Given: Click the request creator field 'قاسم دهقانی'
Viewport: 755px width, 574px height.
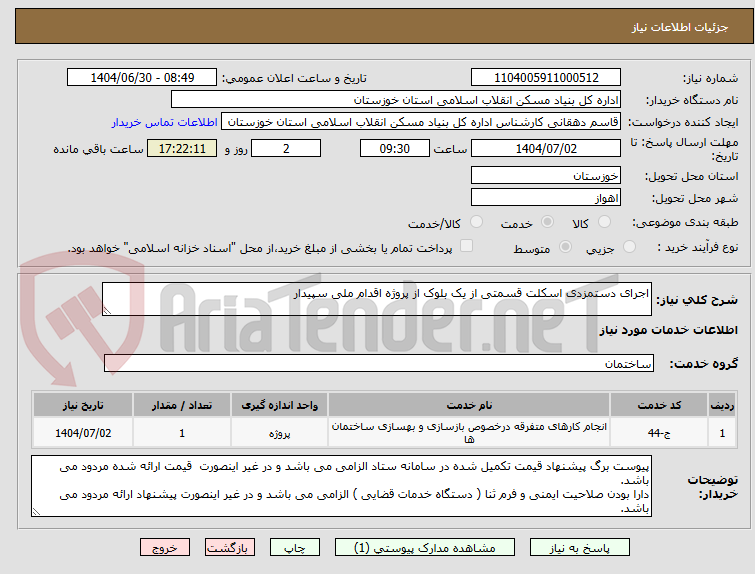Looking at the screenshot, I should point(421,122).
